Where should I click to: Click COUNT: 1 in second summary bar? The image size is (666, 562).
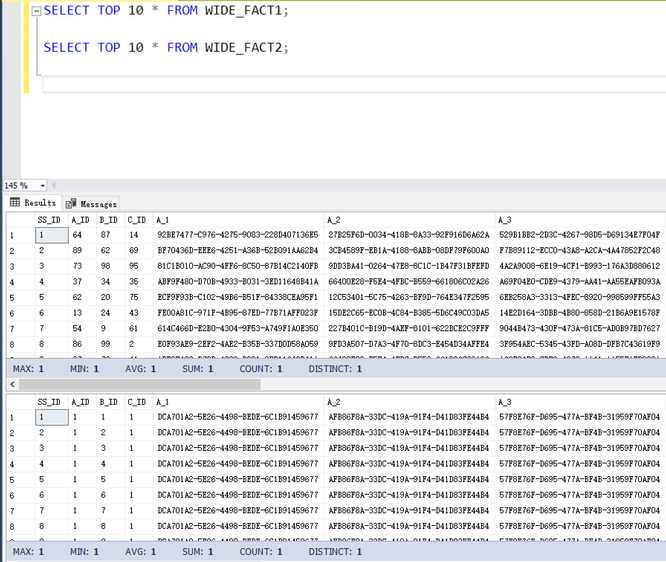coord(261,552)
